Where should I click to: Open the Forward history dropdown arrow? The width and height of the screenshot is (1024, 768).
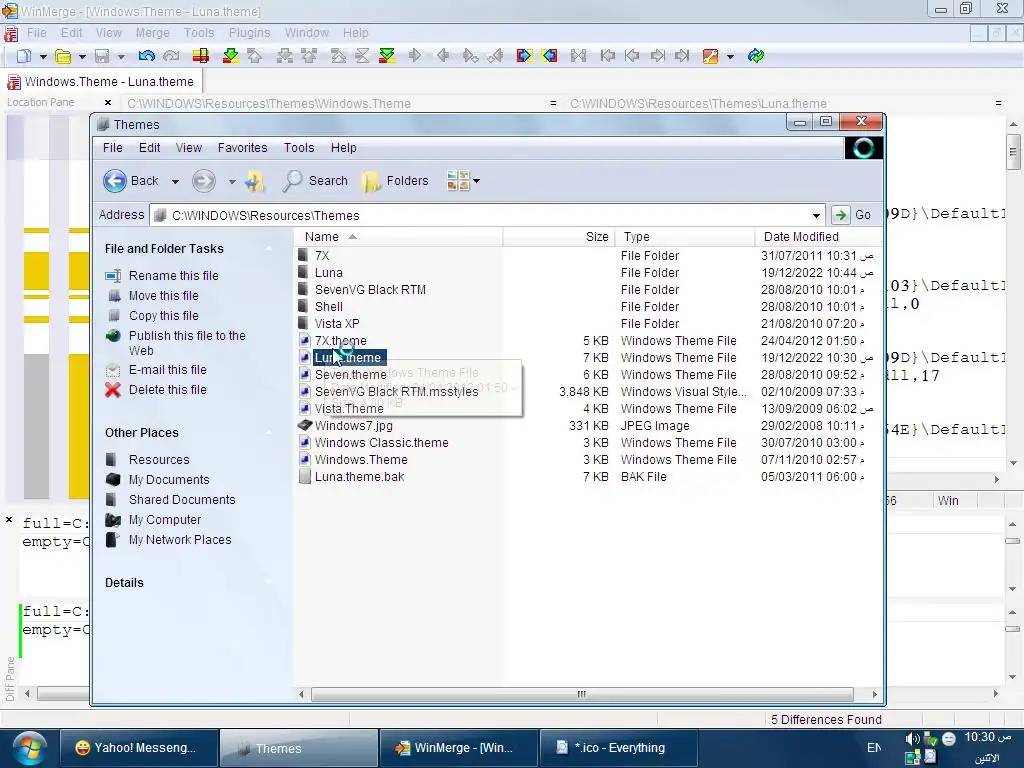(232, 182)
